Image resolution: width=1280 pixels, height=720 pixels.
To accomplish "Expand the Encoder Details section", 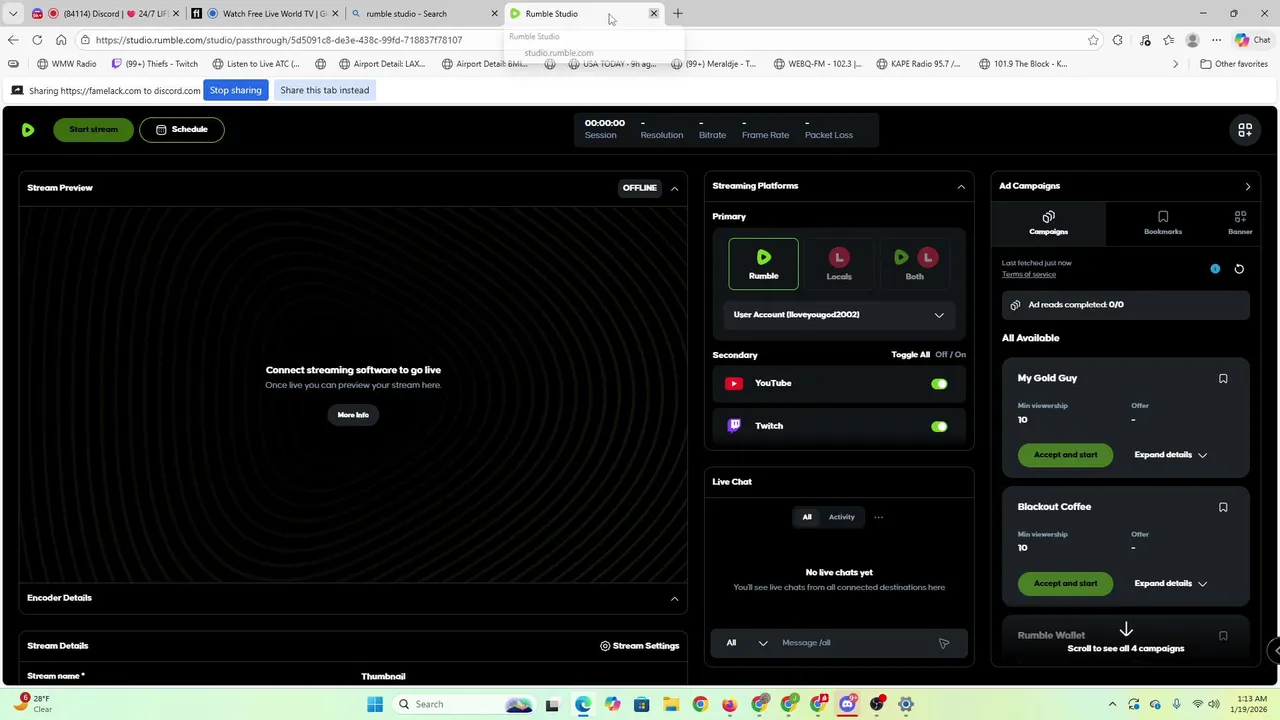I will [x=674, y=599].
